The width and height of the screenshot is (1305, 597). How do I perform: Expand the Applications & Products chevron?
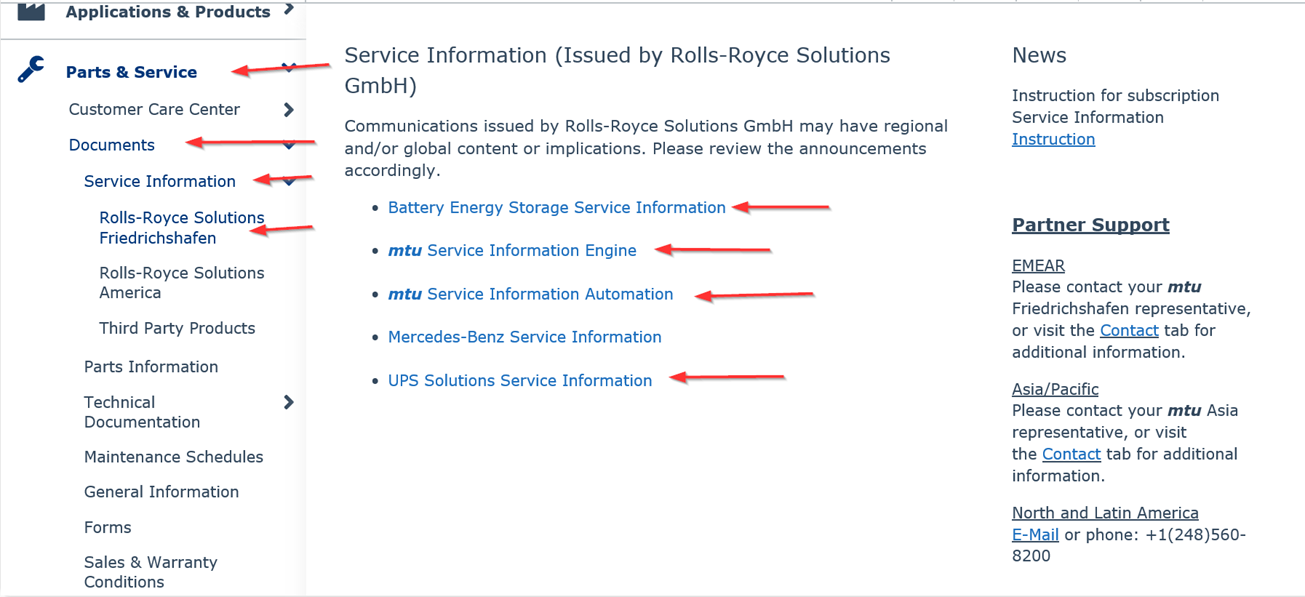288,10
